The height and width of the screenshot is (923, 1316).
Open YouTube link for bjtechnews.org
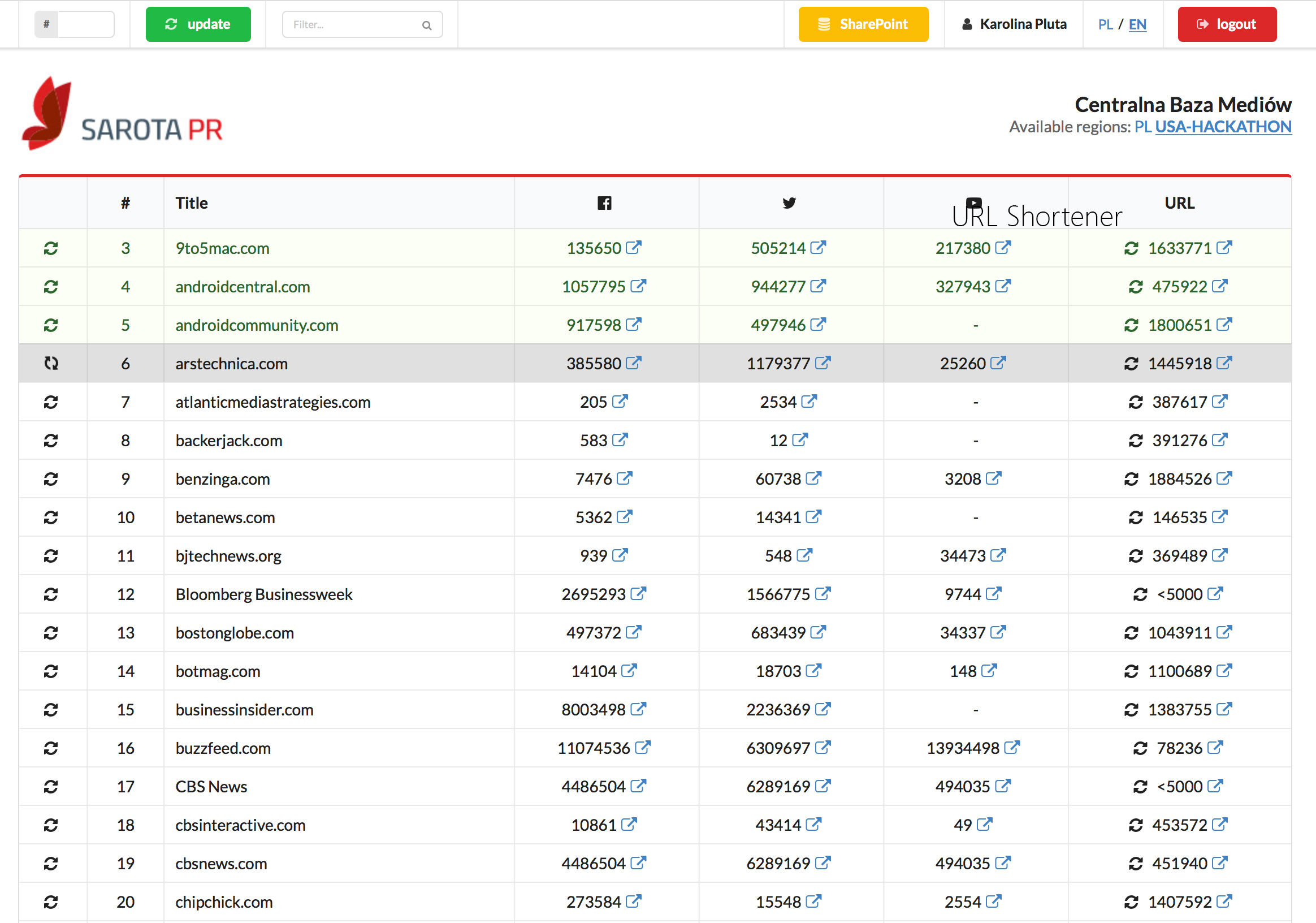click(998, 555)
